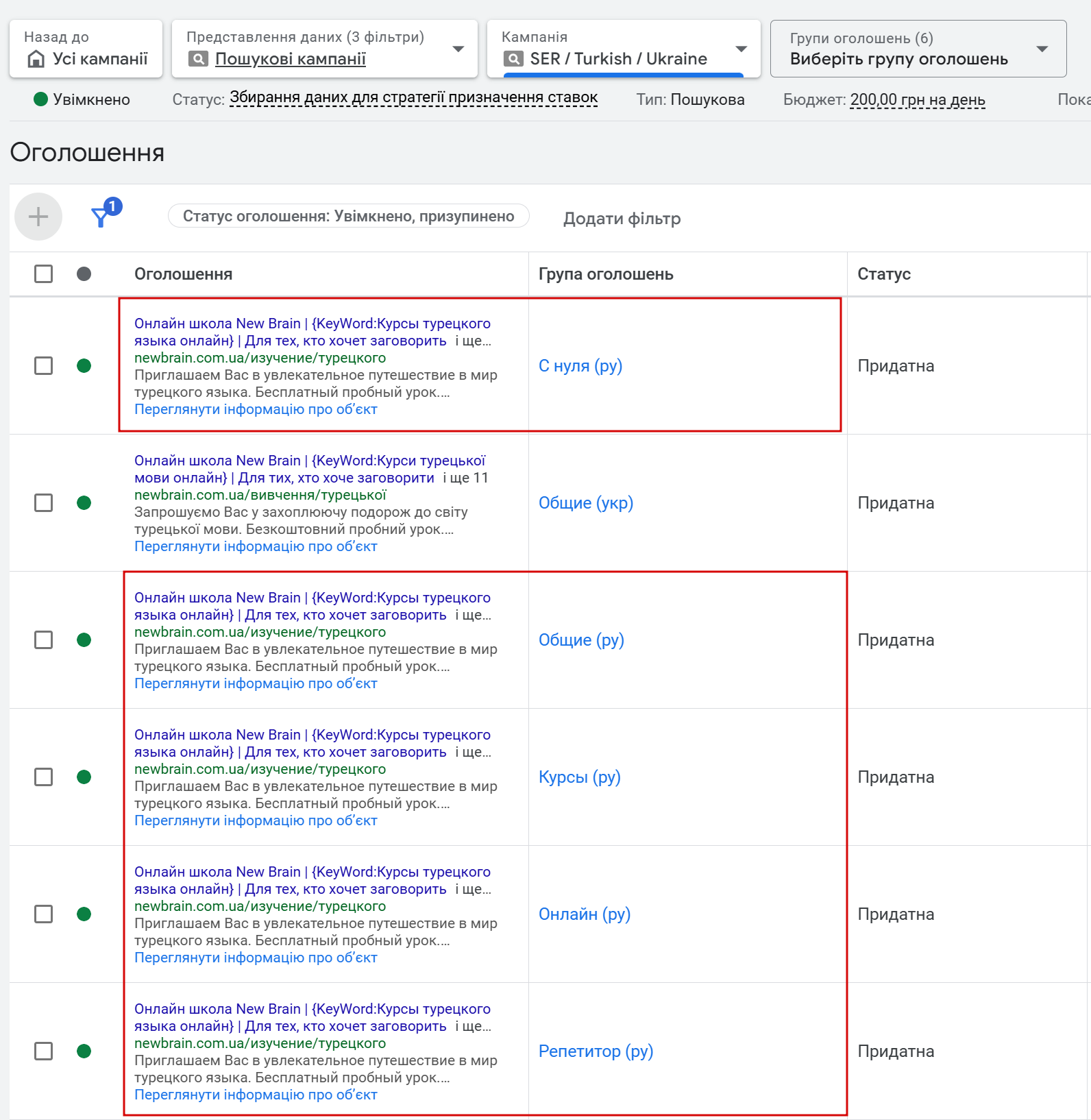Check the checkbox for the С нуля (ру) row
Screen dimensions: 1091x1120
(x=43, y=366)
